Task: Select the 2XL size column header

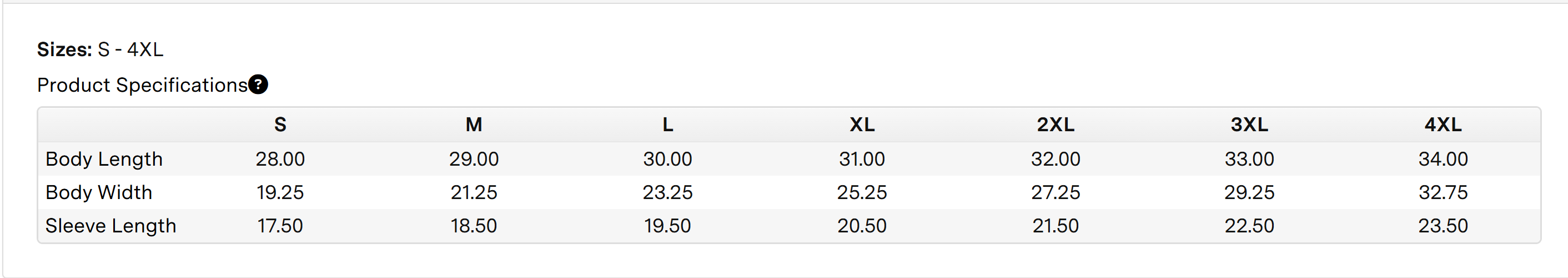Action: pos(1056,125)
